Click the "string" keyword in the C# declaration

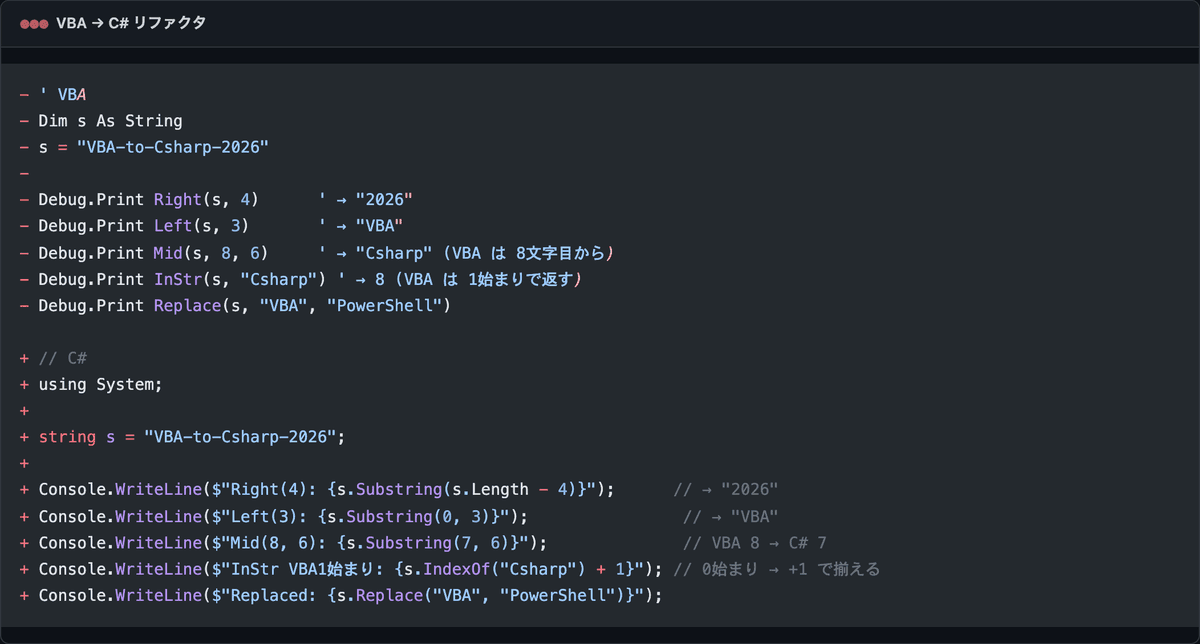pos(63,437)
